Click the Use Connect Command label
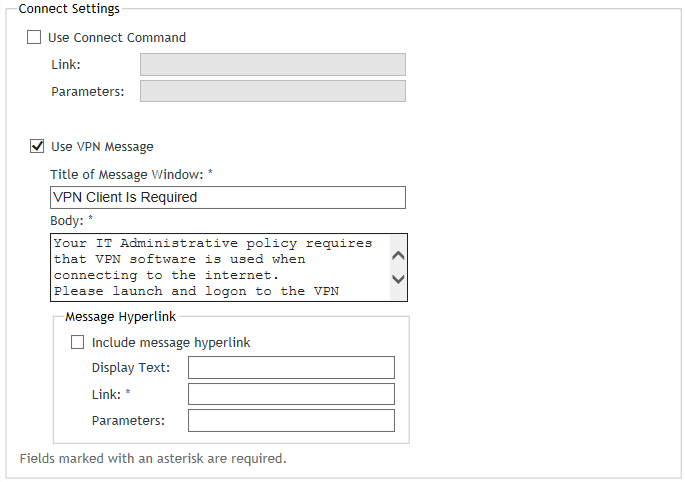685x482 pixels. (117, 38)
